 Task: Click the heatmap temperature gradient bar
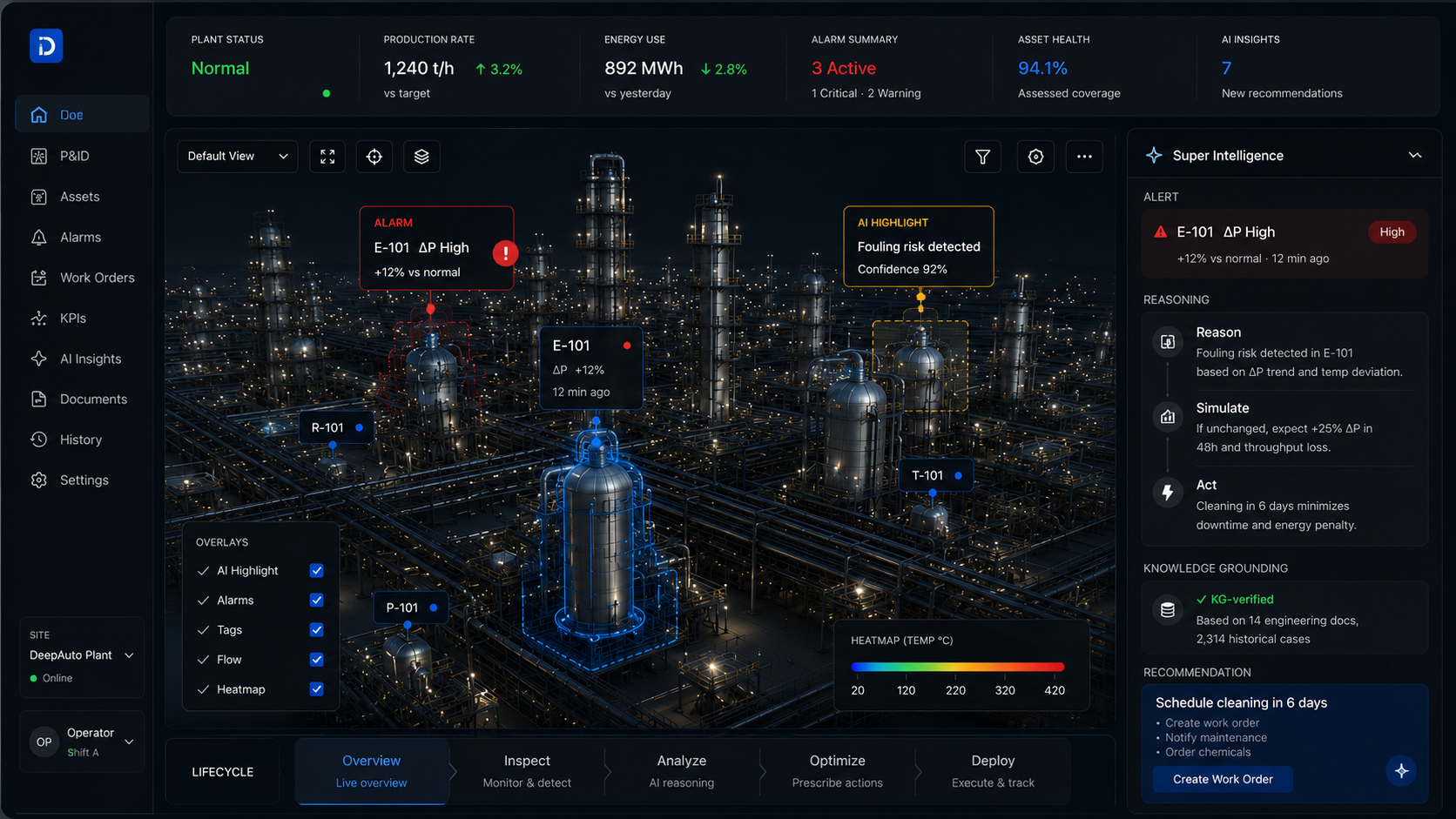pyautogui.click(x=958, y=667)
